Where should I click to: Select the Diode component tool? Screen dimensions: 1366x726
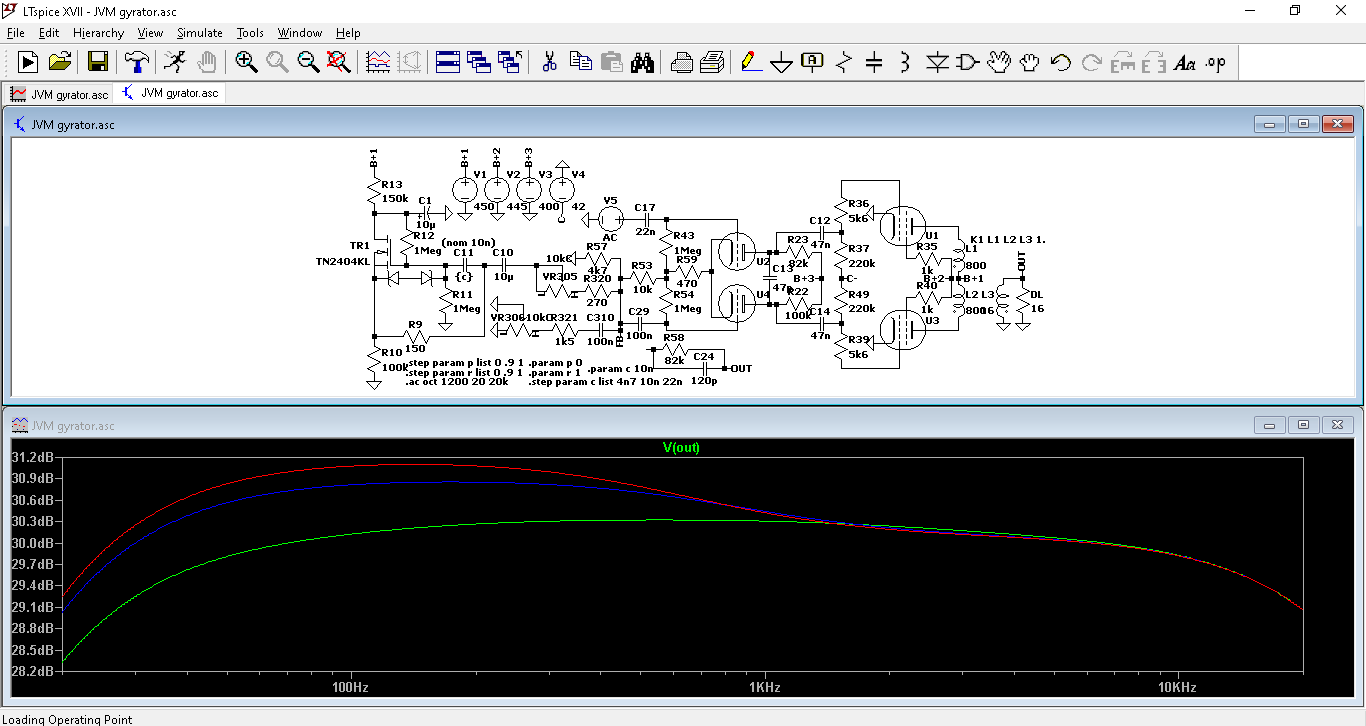coord(936,62)
